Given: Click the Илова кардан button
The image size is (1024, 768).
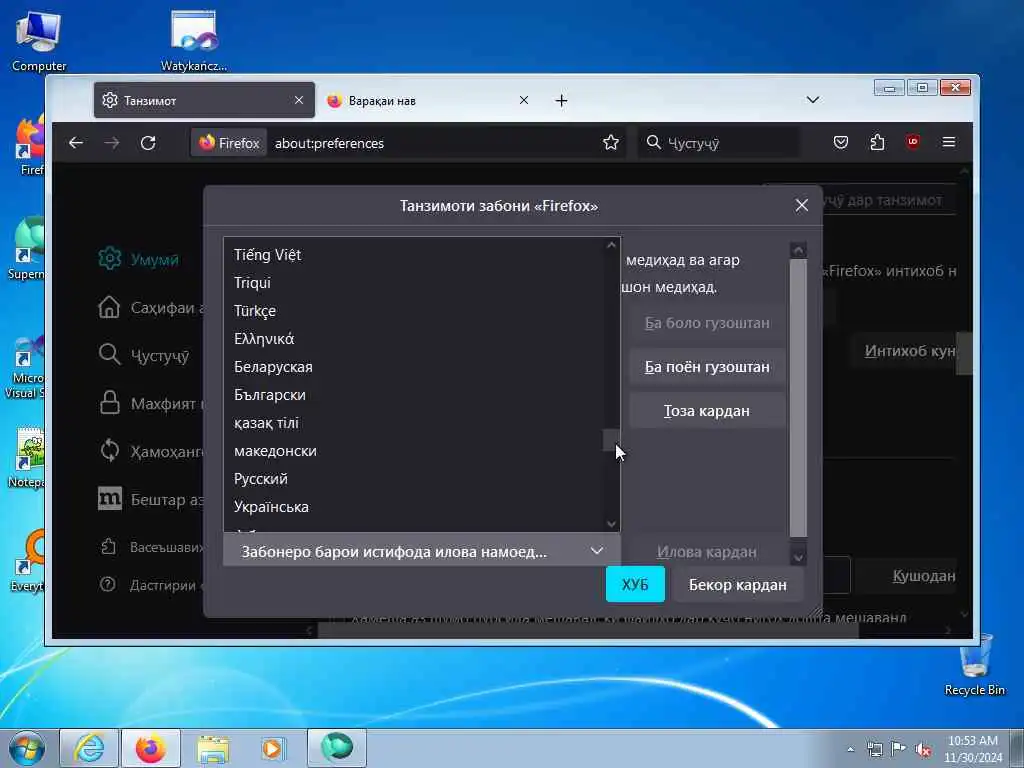Looking at the screenshot, I should click(707, 552).
